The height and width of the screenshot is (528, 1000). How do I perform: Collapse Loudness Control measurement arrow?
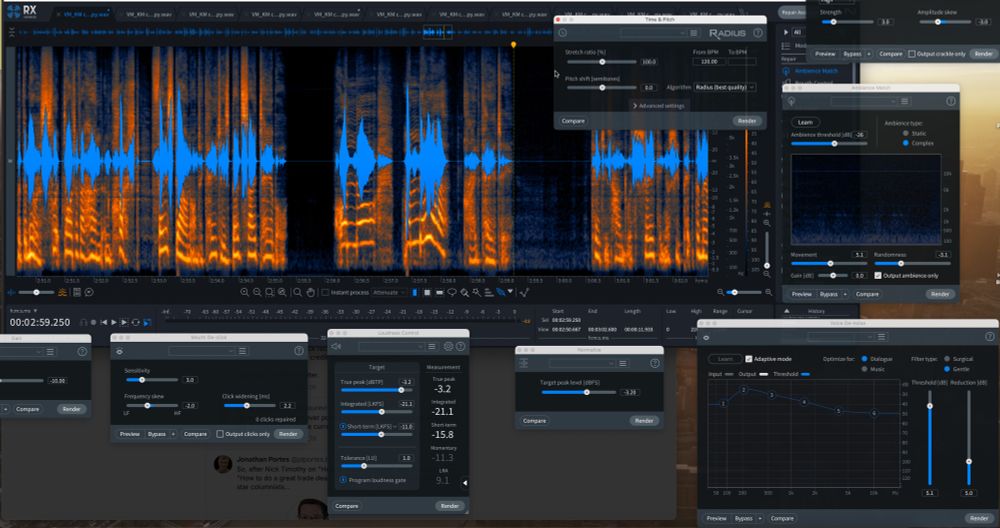465,483
